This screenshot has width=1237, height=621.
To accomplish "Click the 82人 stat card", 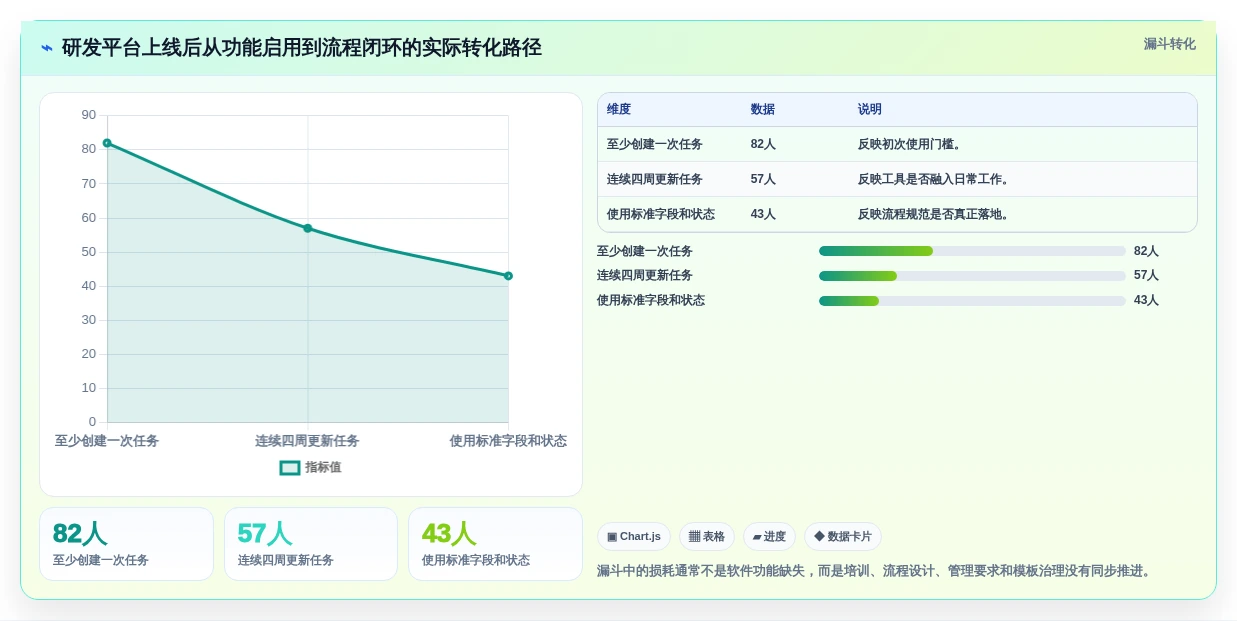I will point(126,544).
